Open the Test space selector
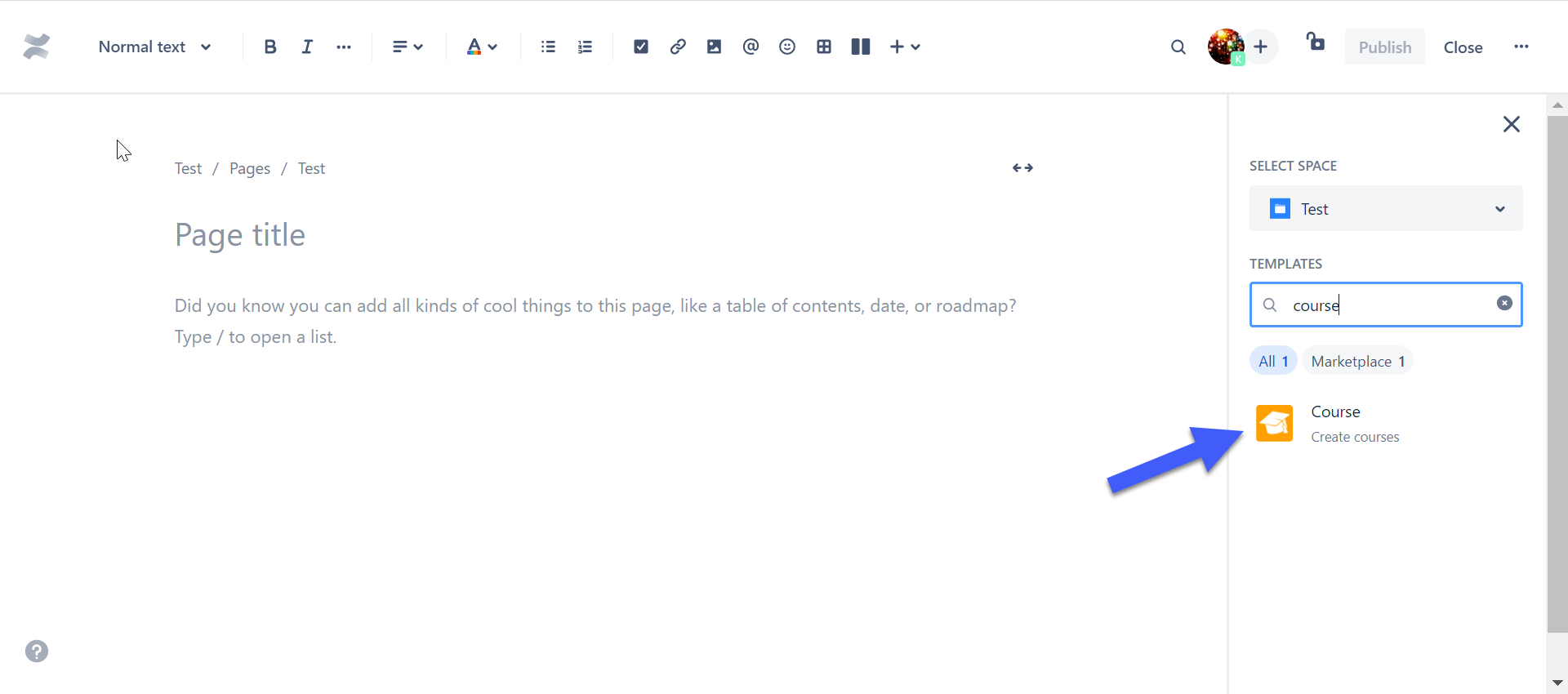 tap(1385, 209)
